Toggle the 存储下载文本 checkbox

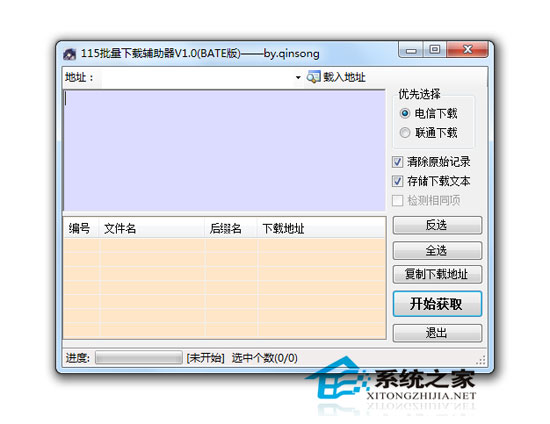(x=397, y=181)
